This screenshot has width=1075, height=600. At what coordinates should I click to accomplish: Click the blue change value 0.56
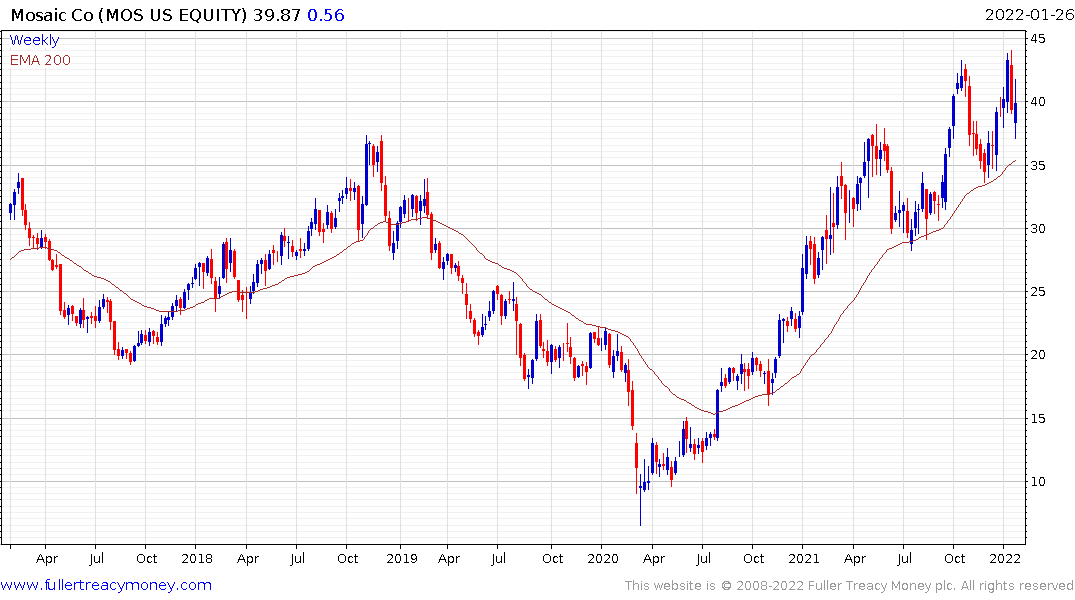pyautogui.click(x=326, y=15)
